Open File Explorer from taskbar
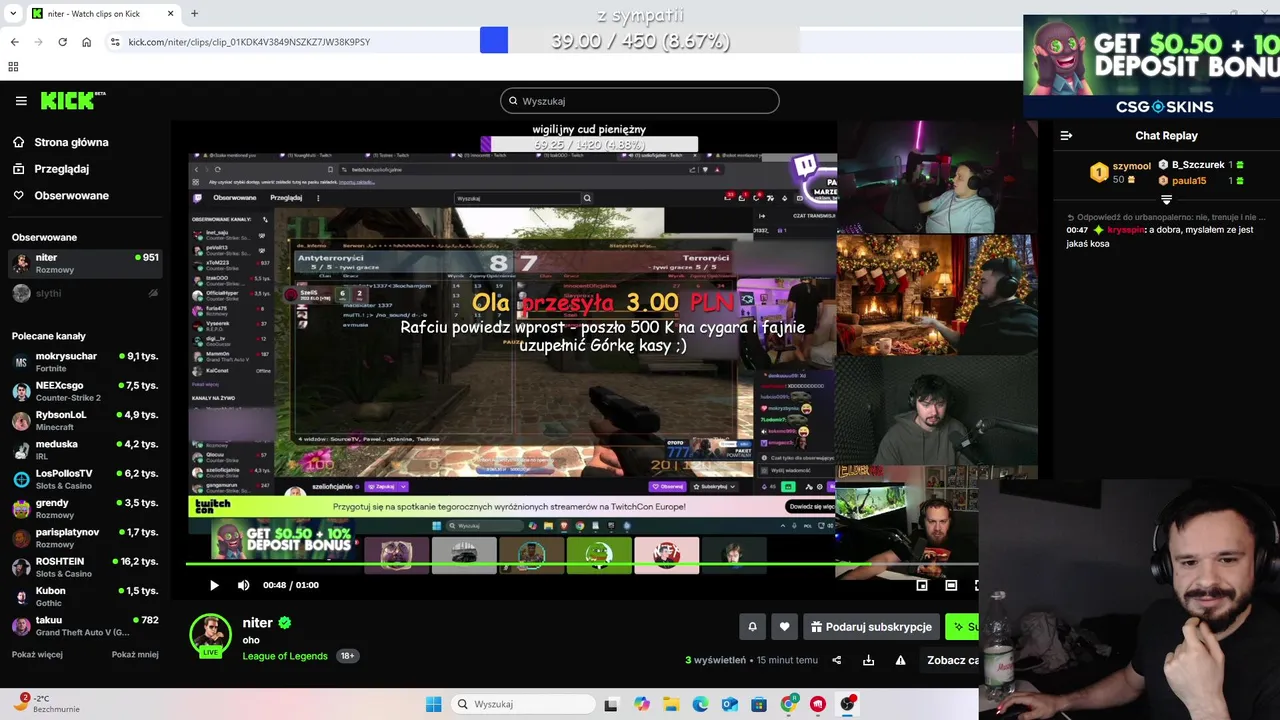The height and width of the screenshot is (720, 1280). [x=671, y=704]
